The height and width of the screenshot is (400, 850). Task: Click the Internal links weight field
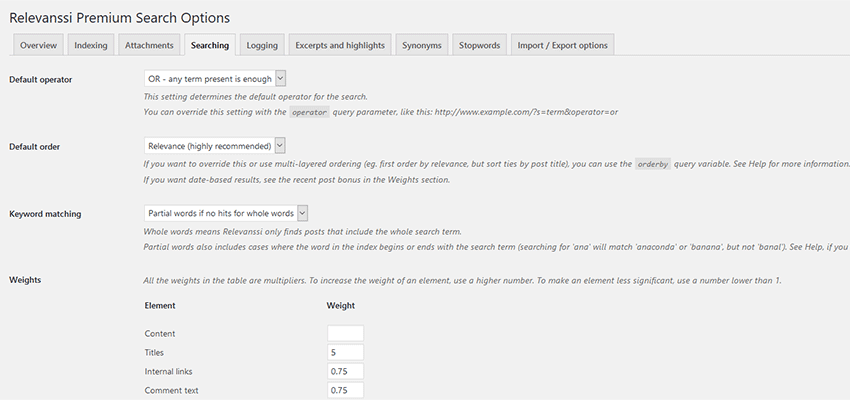pyautogui.click(x=345, y=371)
